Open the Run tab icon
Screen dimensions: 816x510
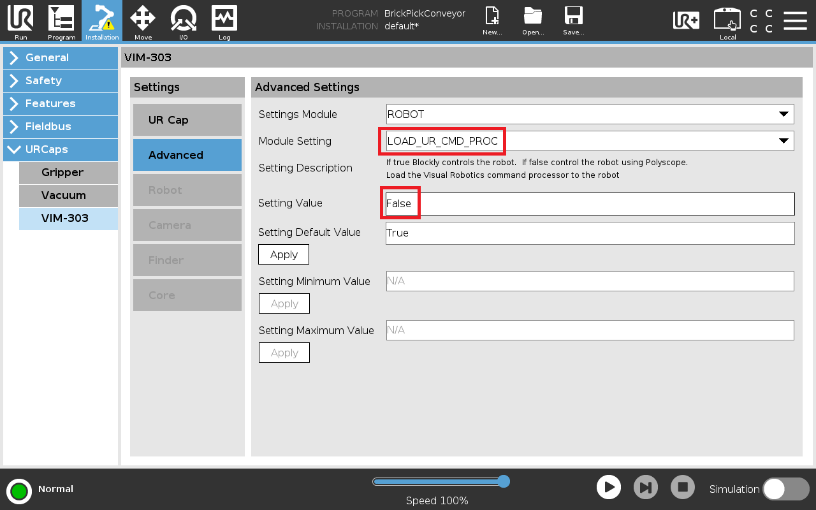click(x=20, y=21)
